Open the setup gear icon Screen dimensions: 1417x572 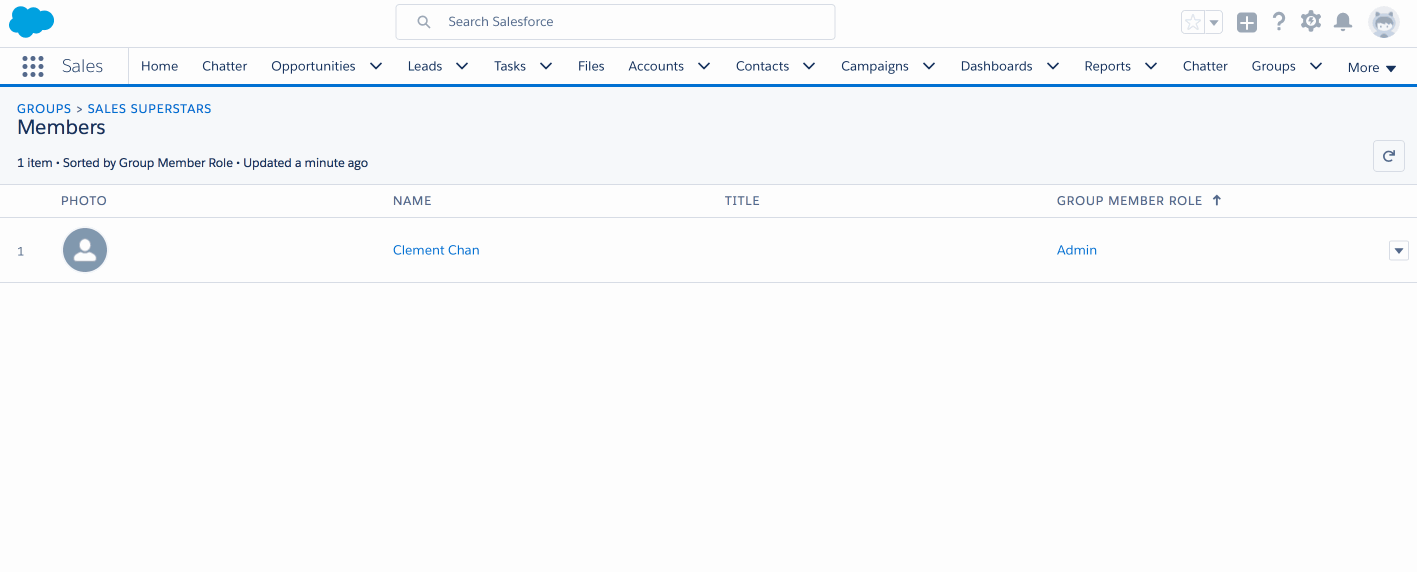[1310, 21]
